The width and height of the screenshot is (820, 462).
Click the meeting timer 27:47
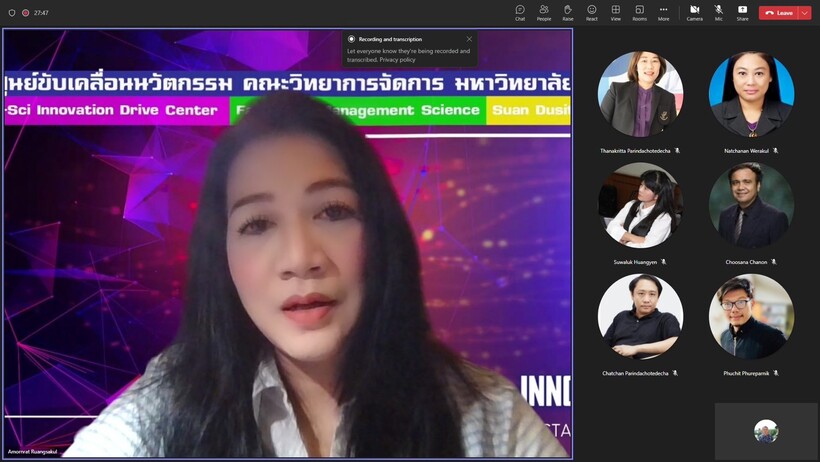click(41, 13)
